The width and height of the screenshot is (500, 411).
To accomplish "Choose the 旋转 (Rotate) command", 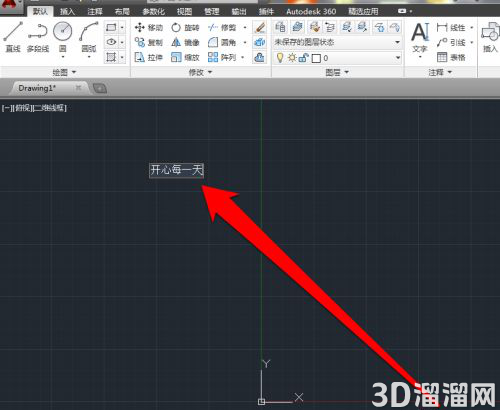I will pyautogui.click(x=185, y=27).
